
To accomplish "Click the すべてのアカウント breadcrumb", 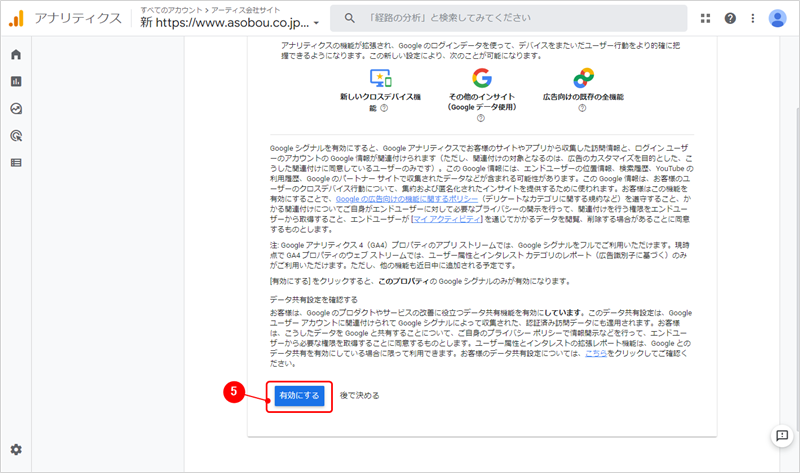I will click(171, 10).
